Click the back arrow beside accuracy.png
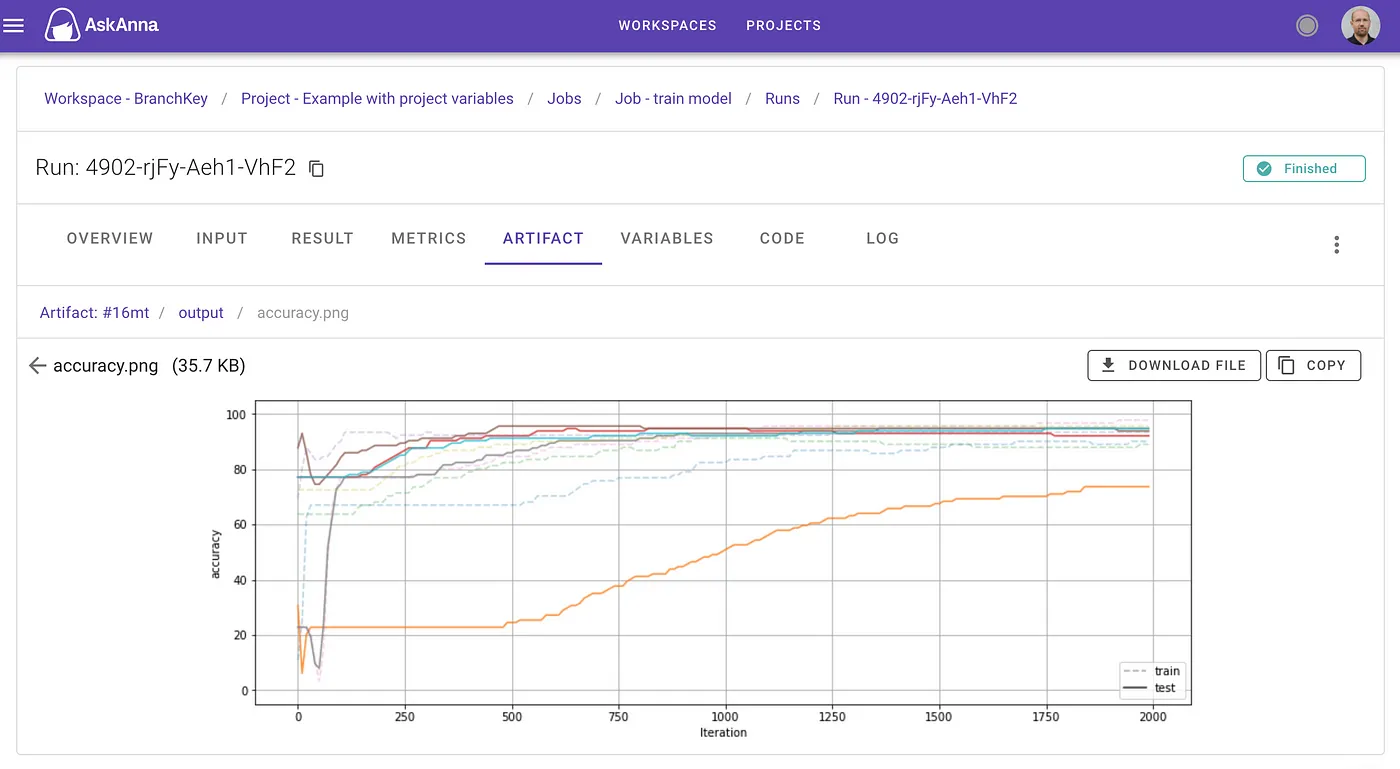 tap(38, 366)
